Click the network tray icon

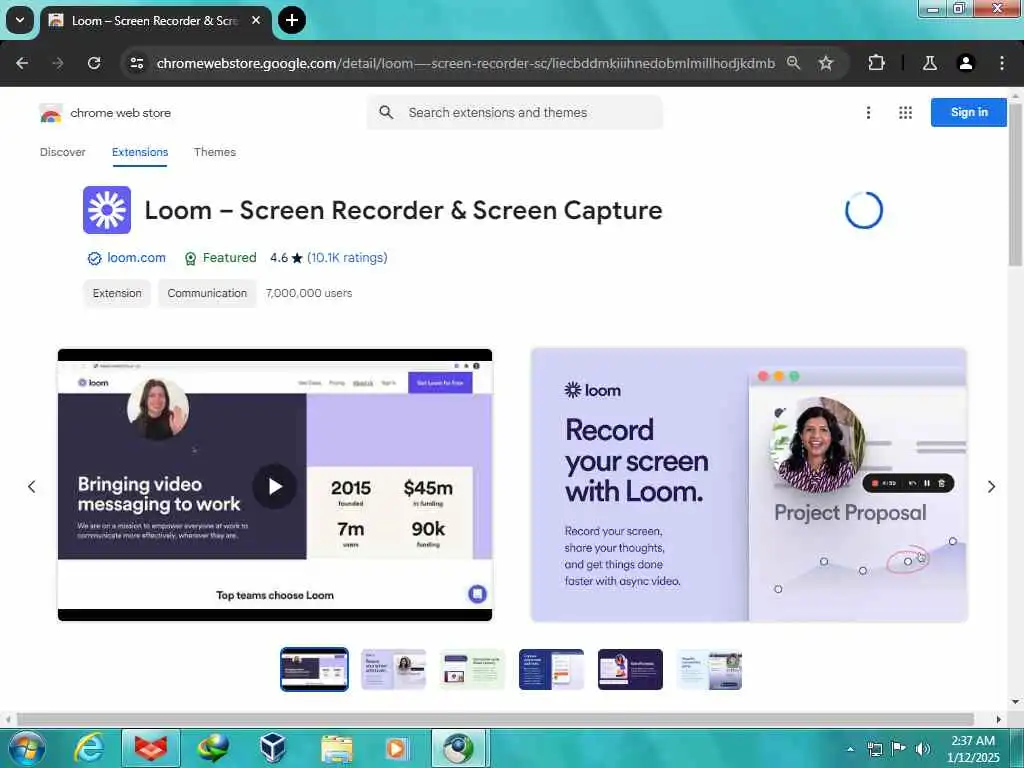874,749
